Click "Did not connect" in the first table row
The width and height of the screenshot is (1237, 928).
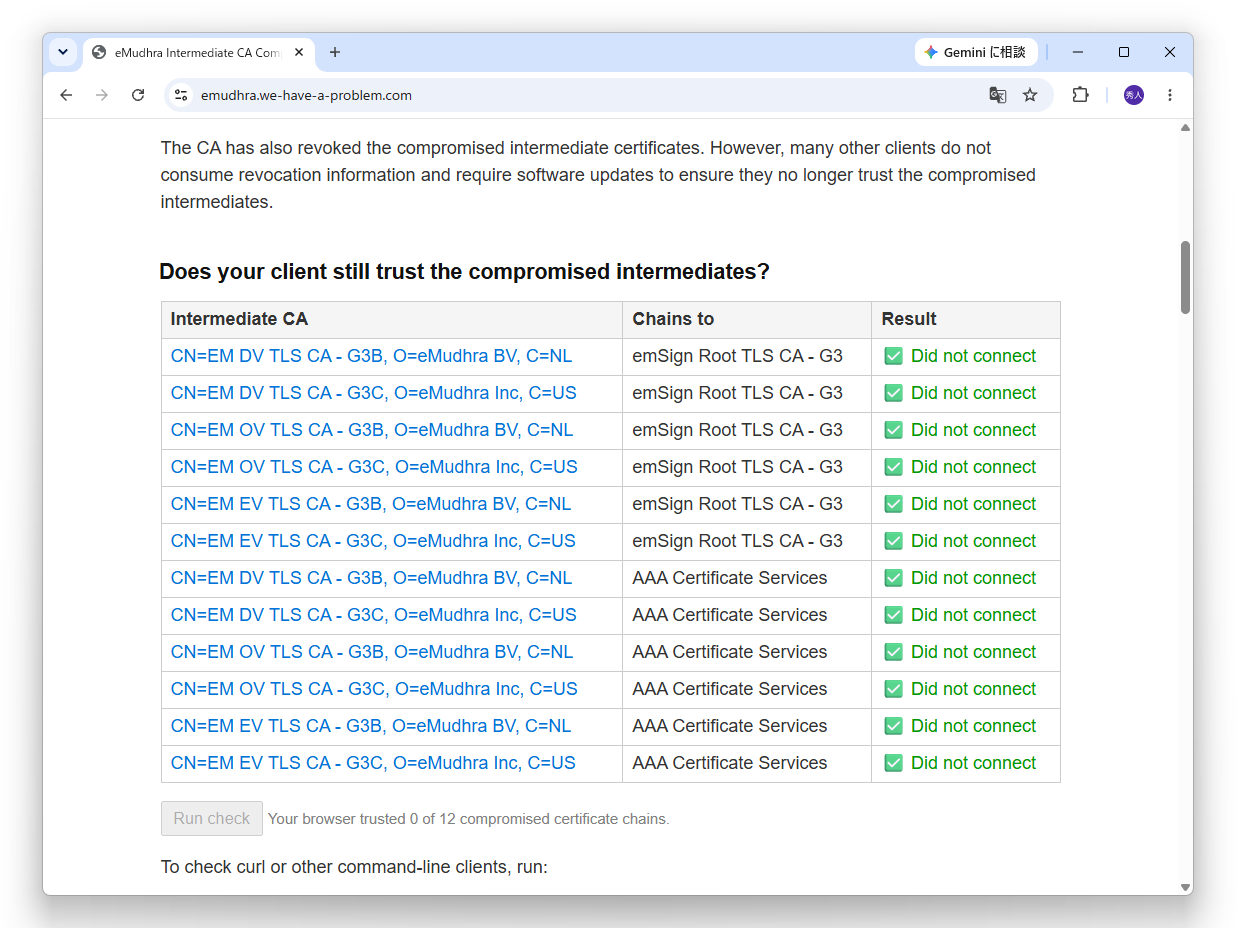coord(973,356)
